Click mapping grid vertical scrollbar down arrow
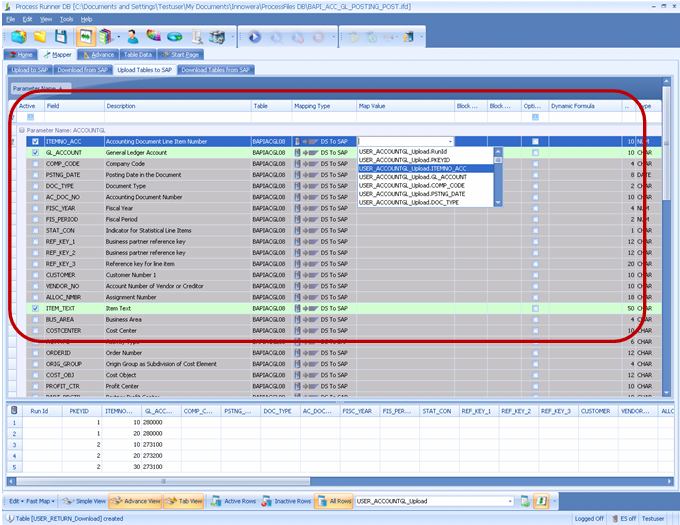The height and width of the screenshot is (525, 680). point(666,393)
